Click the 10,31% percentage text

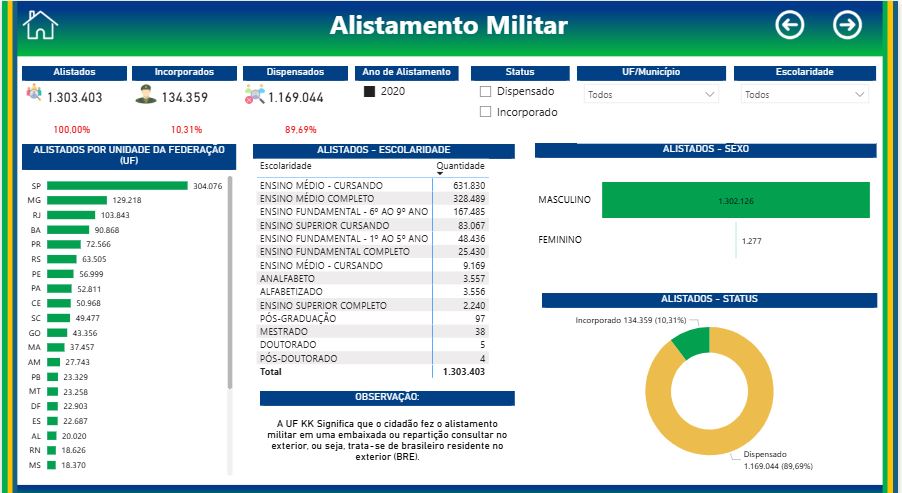click(x=186, y=130)
